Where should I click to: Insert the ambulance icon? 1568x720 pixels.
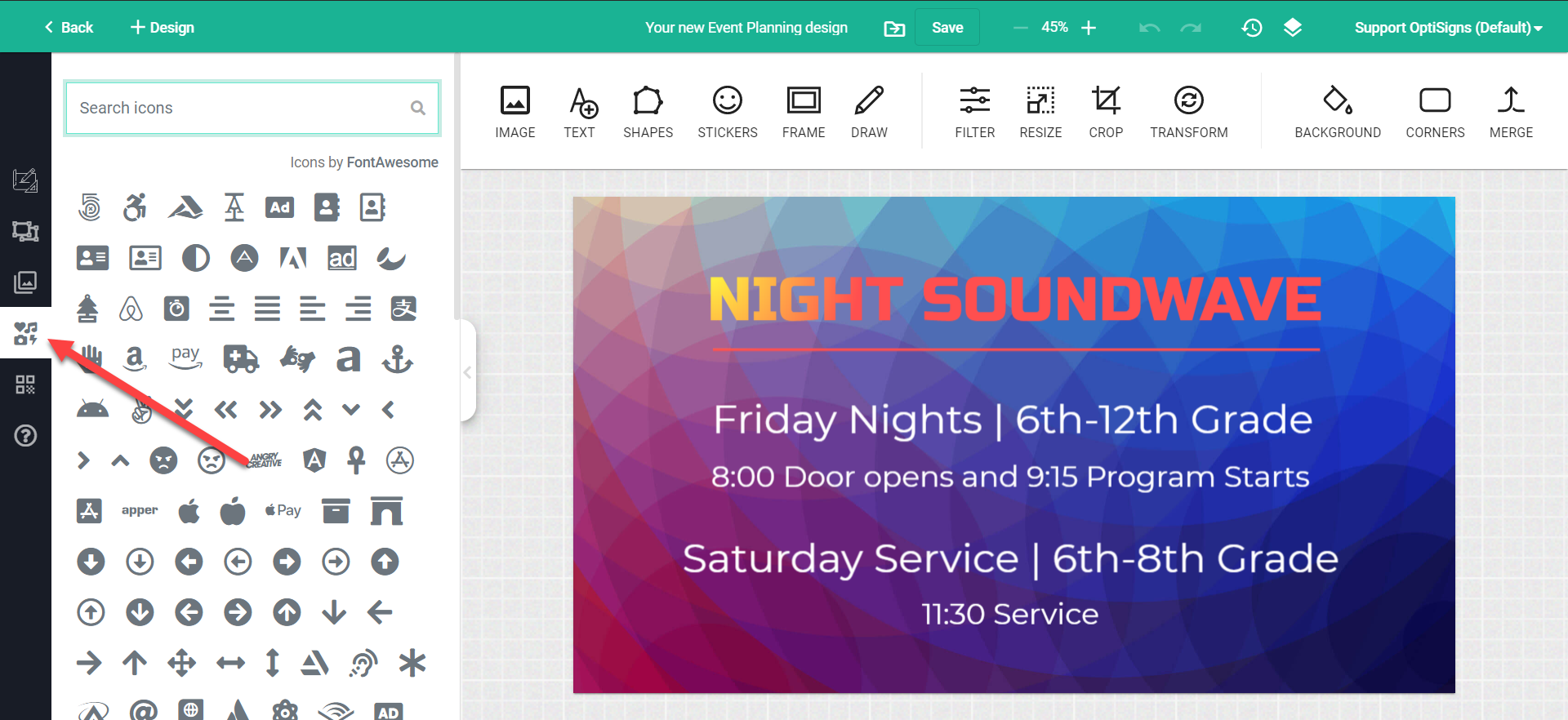click(x=241, y=359)
